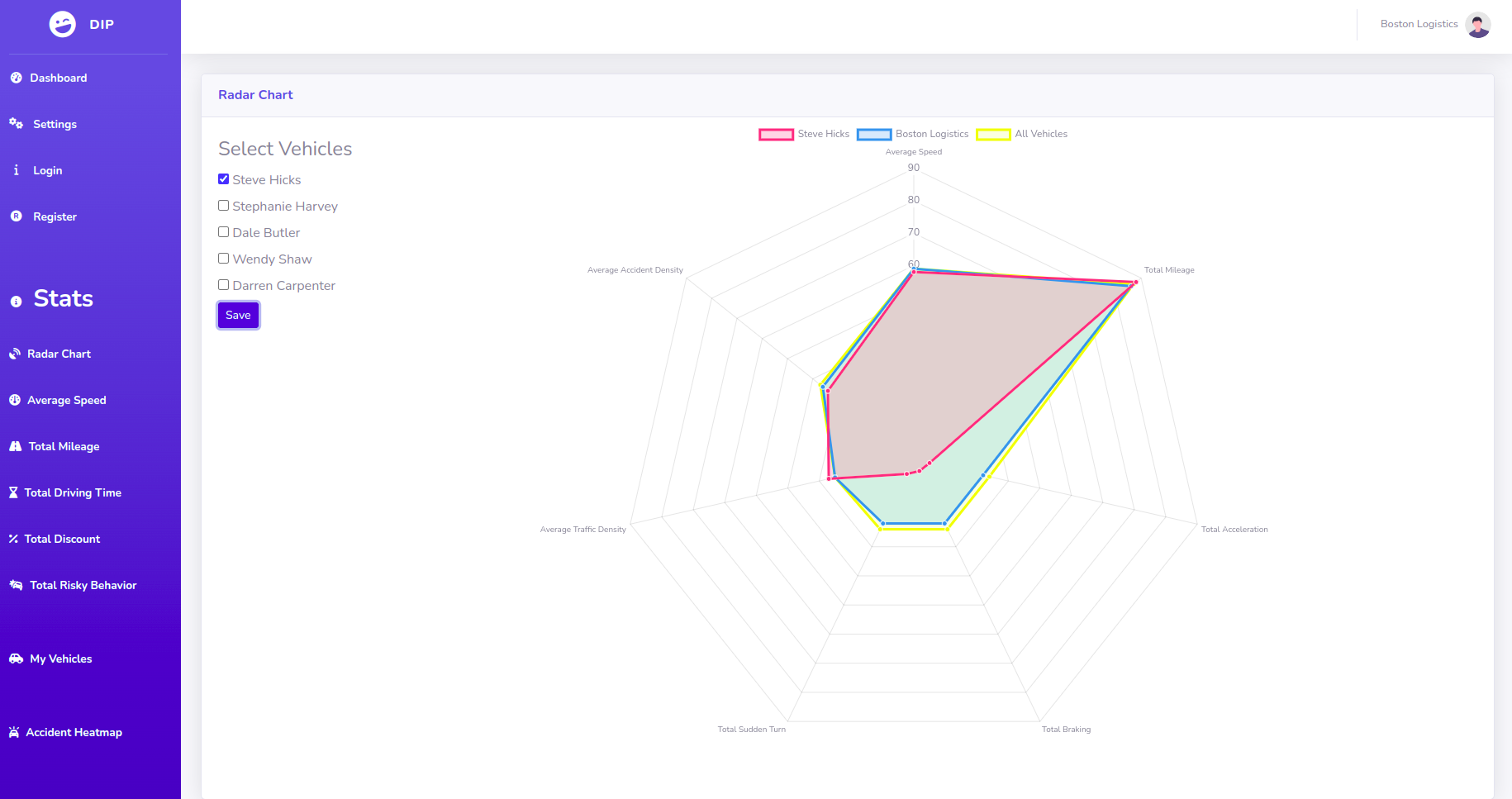
Task: Click the My Vehicles car icon
Action: [16, 659]
